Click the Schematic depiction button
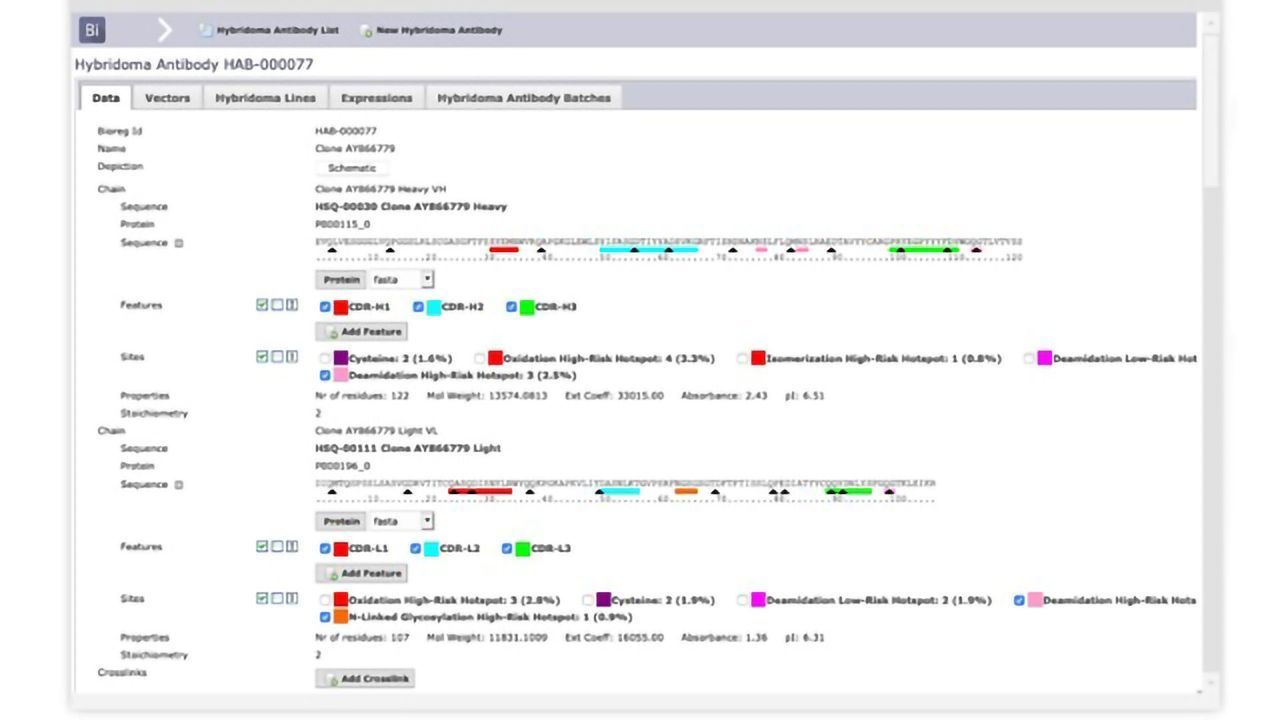 tap(352, 168)
